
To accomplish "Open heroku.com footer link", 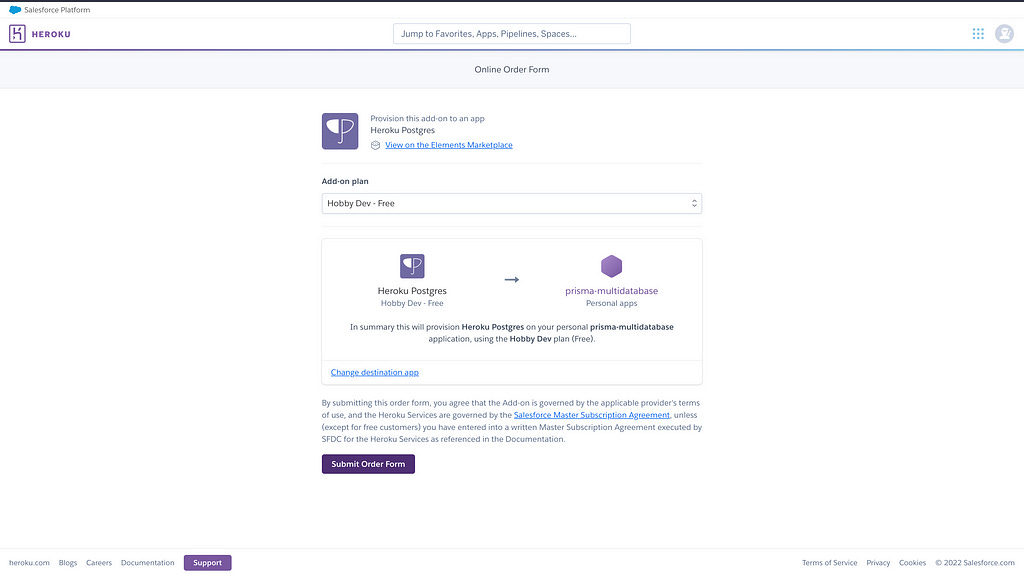I will pyautogui.click(x=29, y=563).
